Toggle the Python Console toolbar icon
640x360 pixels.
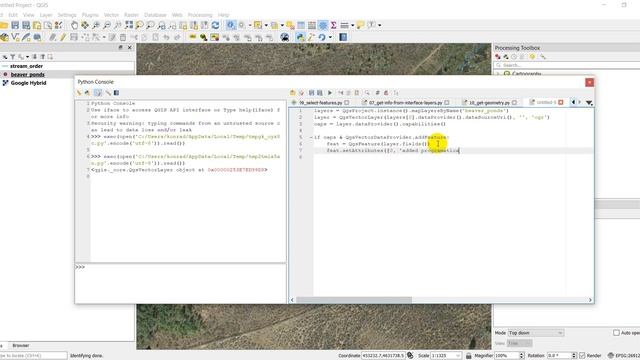point(300,38)
